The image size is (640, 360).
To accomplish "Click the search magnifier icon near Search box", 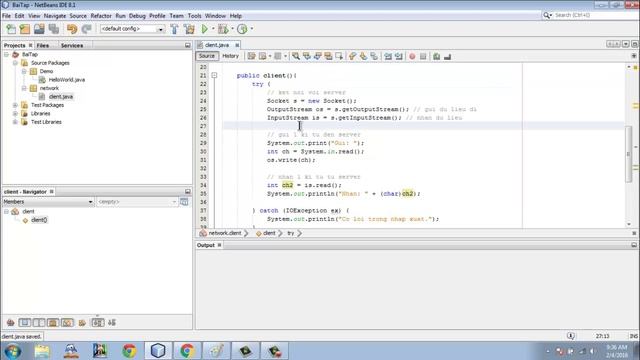I will (547, 15).
